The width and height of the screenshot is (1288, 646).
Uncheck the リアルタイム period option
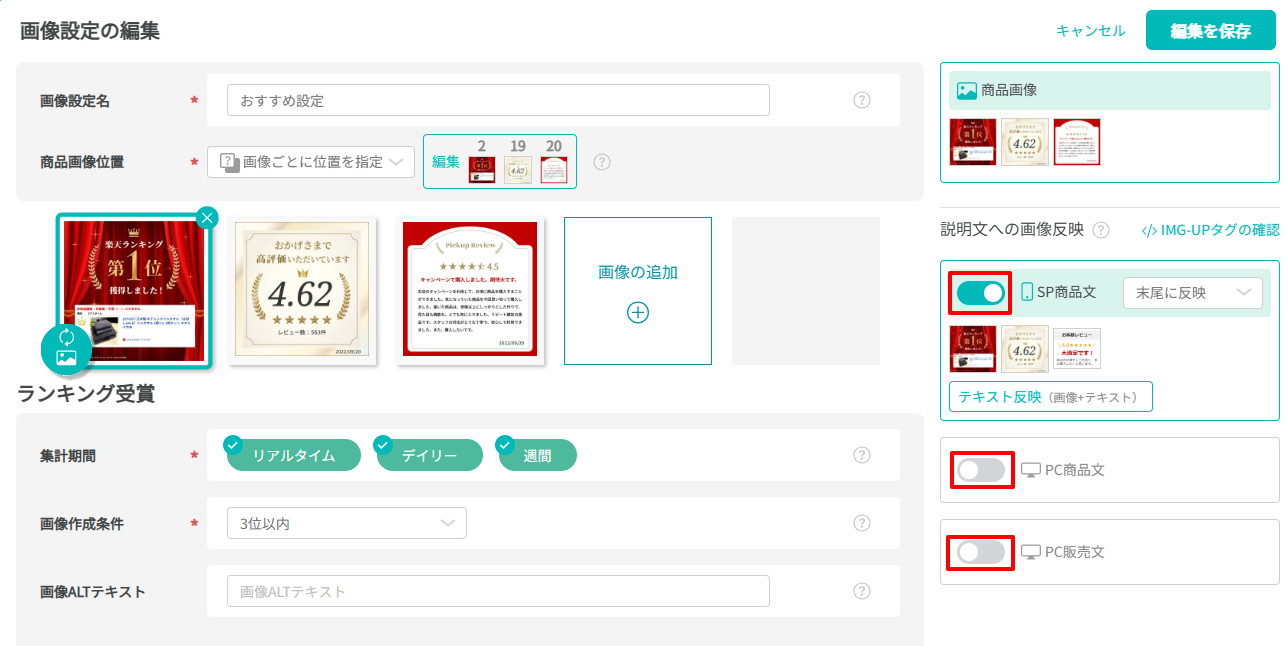point(293,456)
